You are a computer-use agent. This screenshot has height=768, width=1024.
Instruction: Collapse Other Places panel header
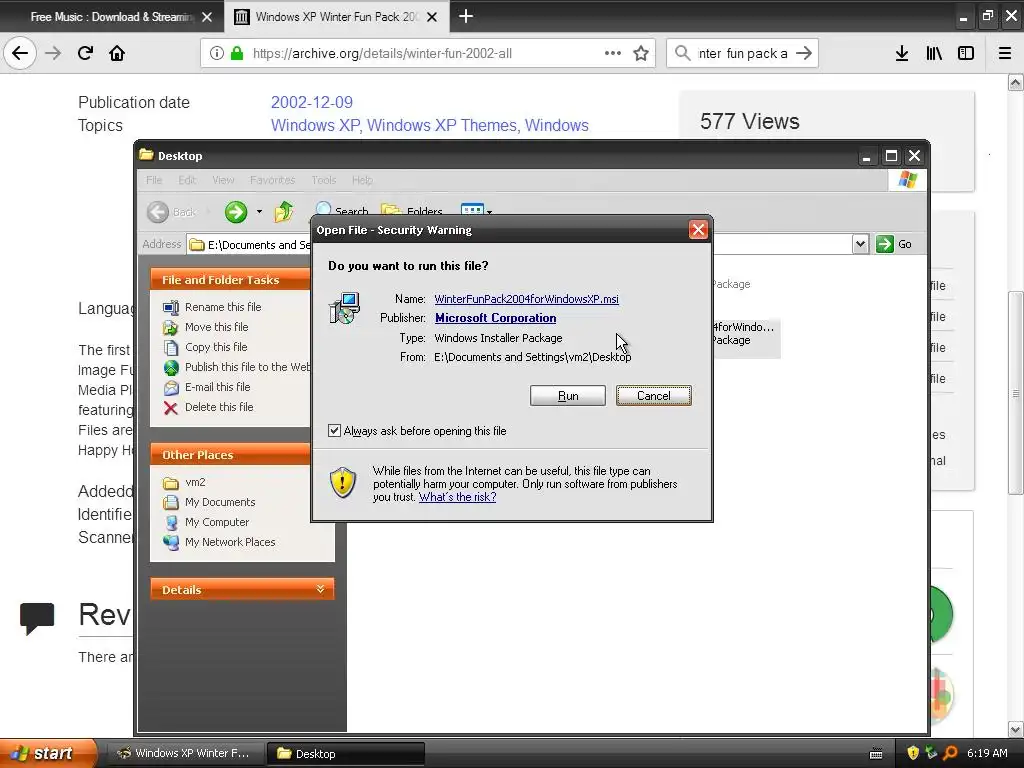tap(231, 455)
